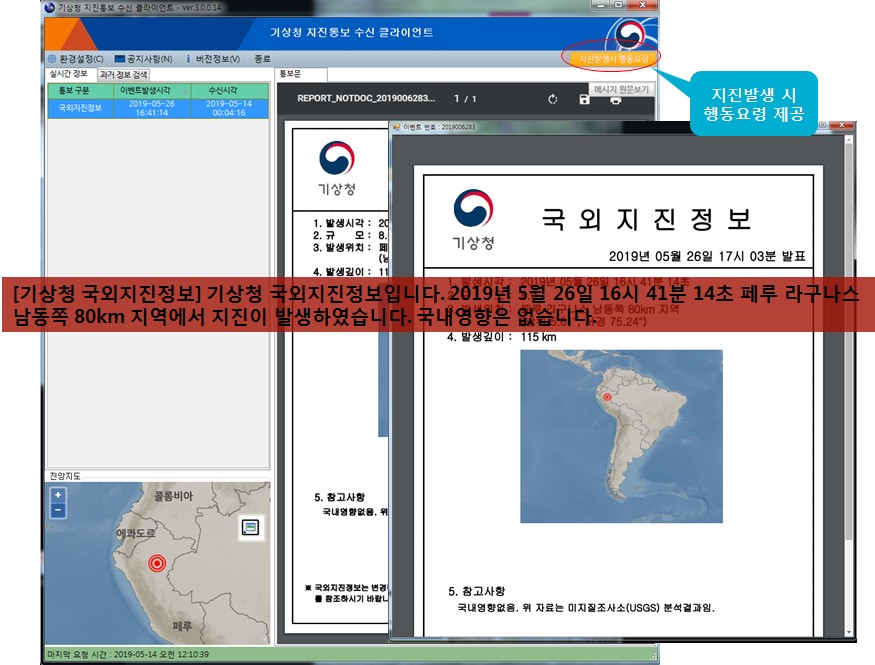This screenshot has height=665, width=875.
Task: Open 공지사항(N) notices menu
Action: point(144,59)
